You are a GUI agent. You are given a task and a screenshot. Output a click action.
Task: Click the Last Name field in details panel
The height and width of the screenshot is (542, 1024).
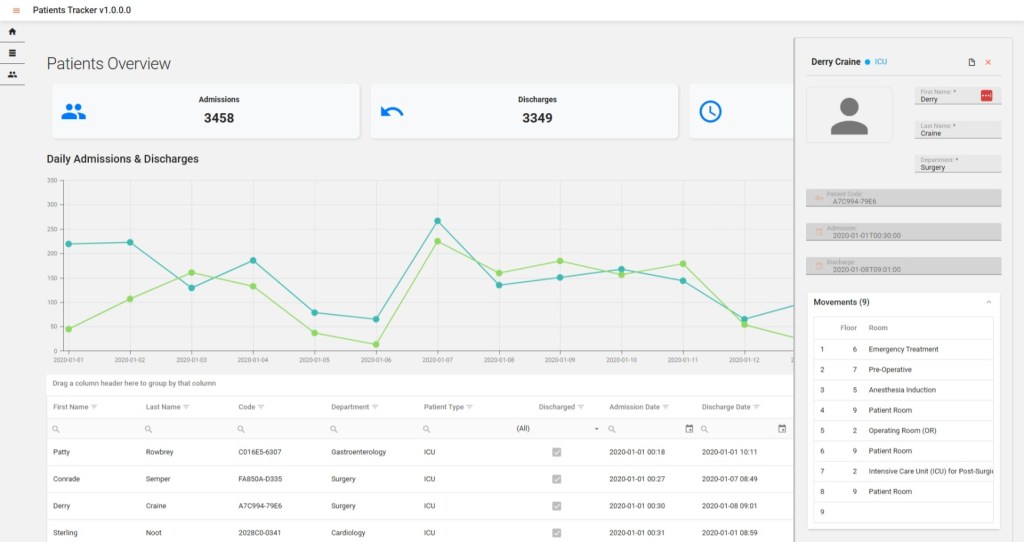click(x=958, y=132)
